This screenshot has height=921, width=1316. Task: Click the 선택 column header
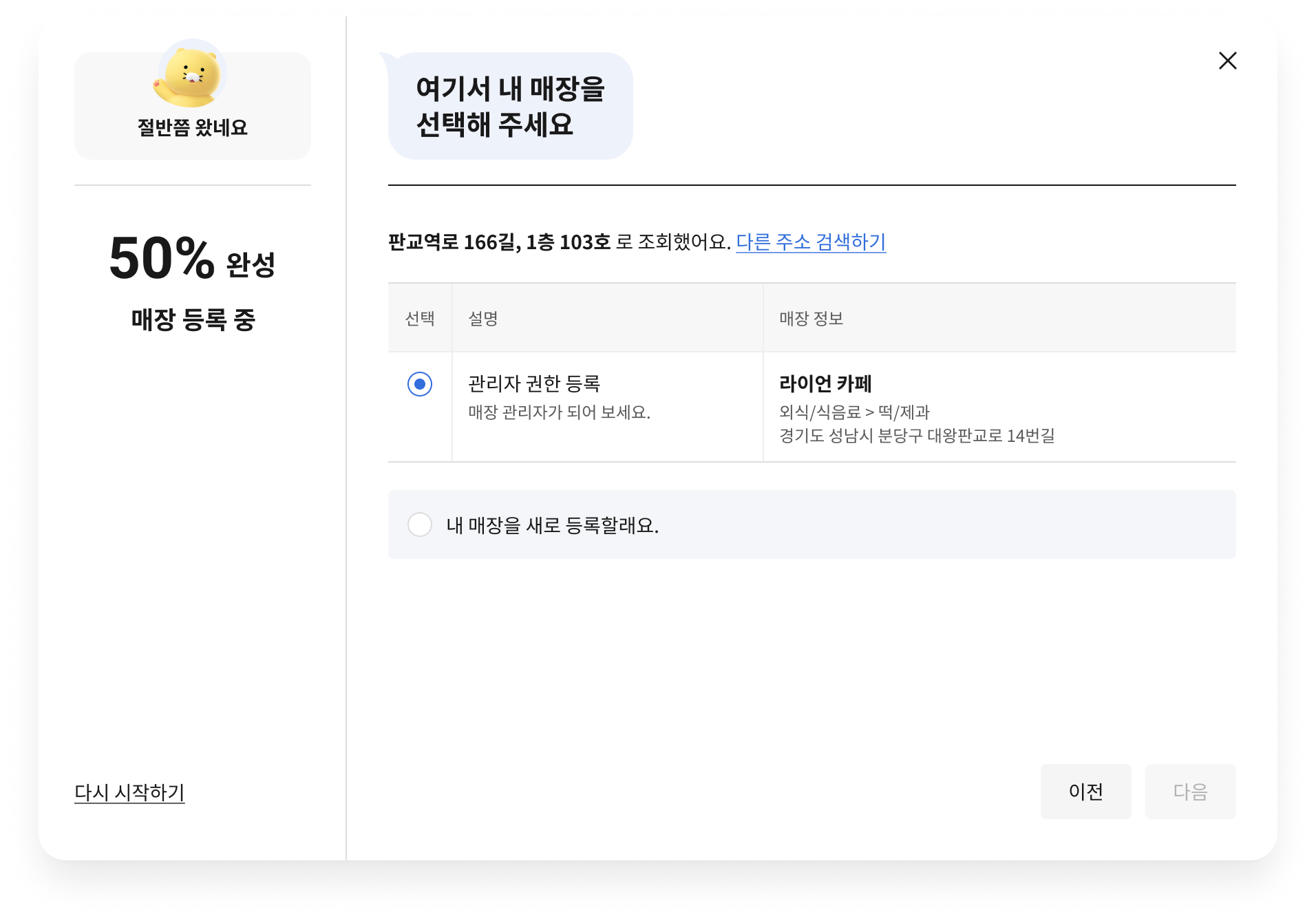(420, 318)
